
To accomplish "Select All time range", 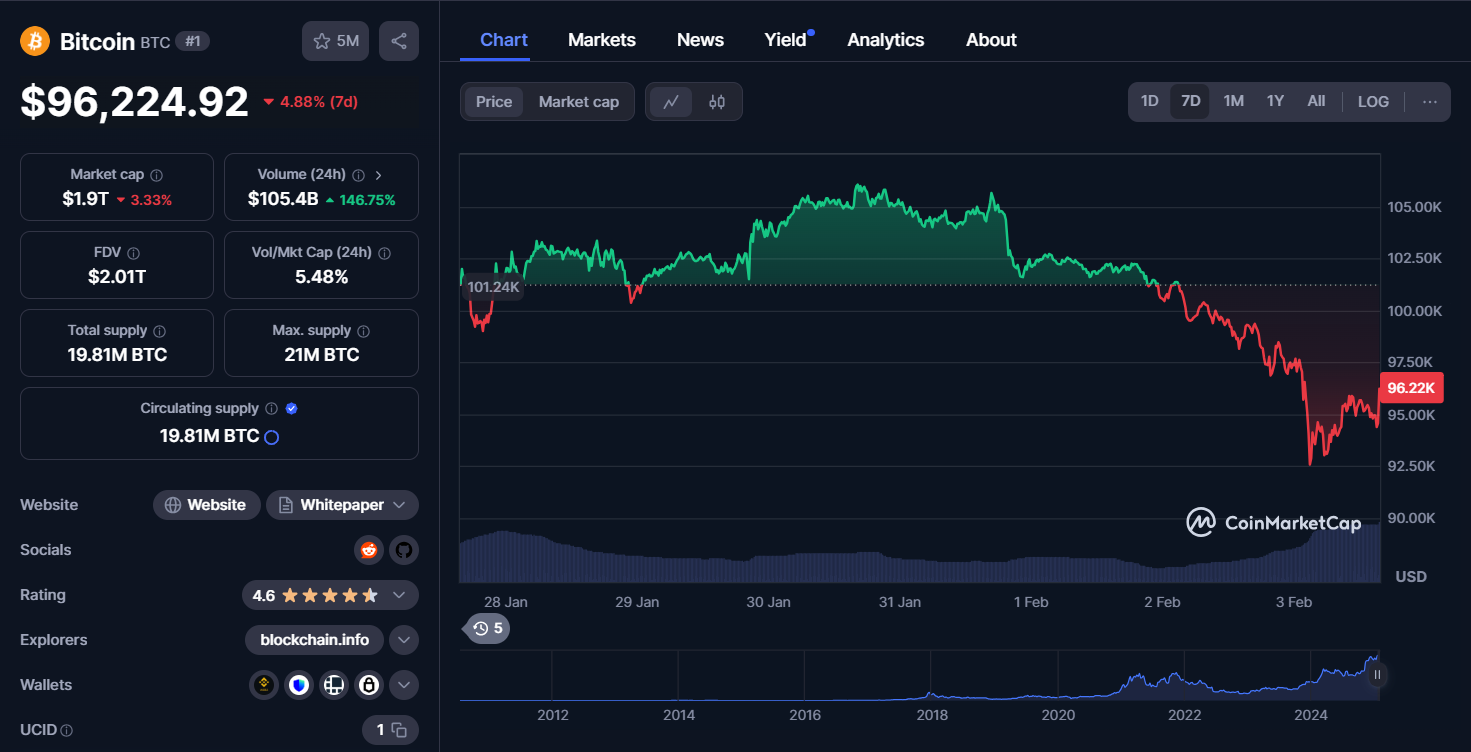I will point(1316,101).
